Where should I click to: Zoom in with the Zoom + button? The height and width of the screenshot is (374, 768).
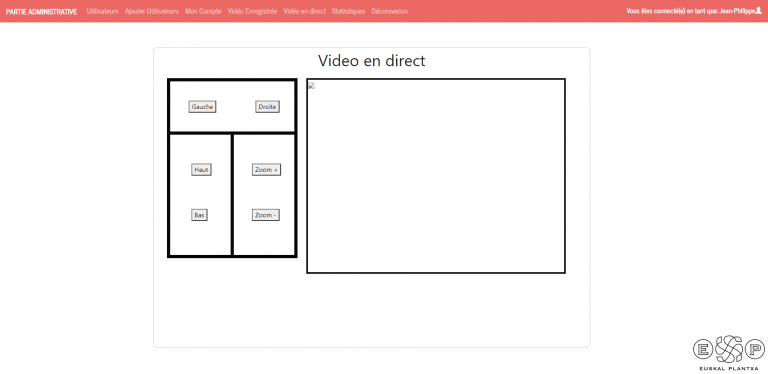point(266,170)
